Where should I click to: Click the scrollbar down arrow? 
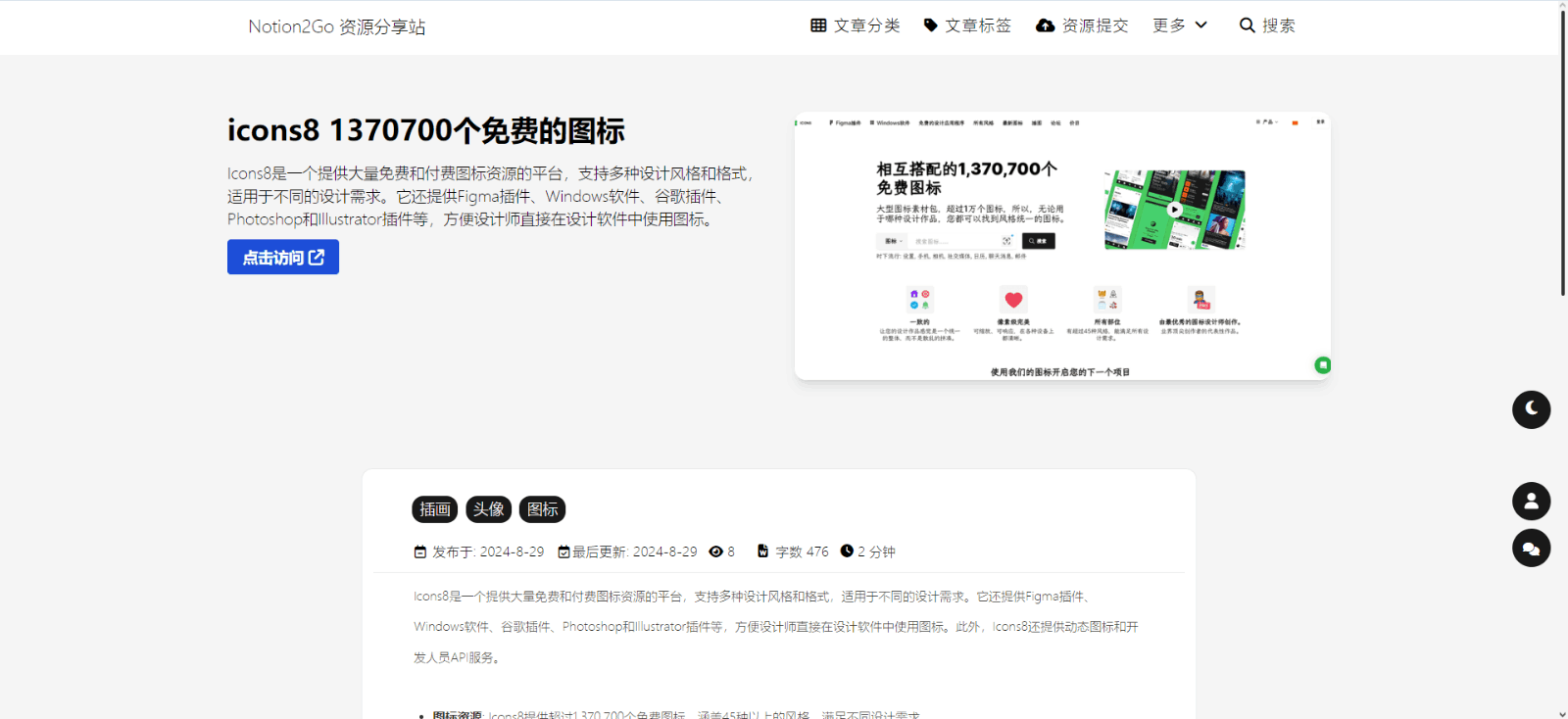[1563, 713]
